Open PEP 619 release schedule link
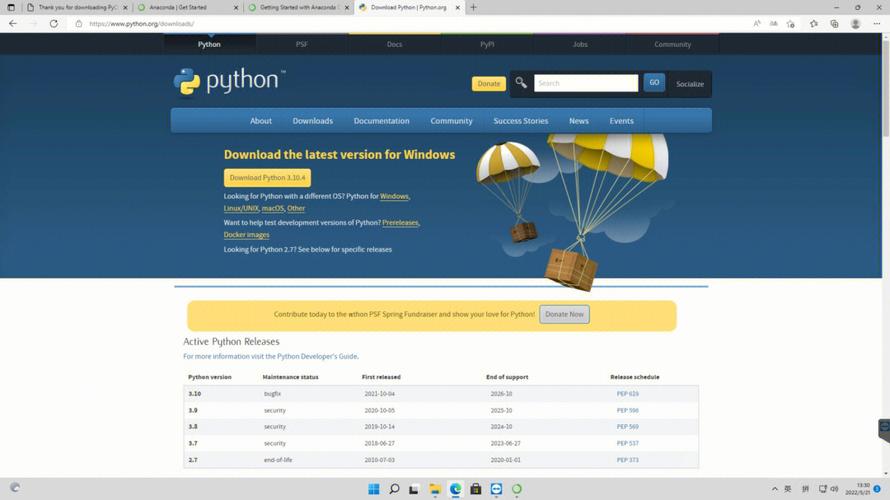Image resolution: width=890 pixels, height=500 pixels. point(627,393)
